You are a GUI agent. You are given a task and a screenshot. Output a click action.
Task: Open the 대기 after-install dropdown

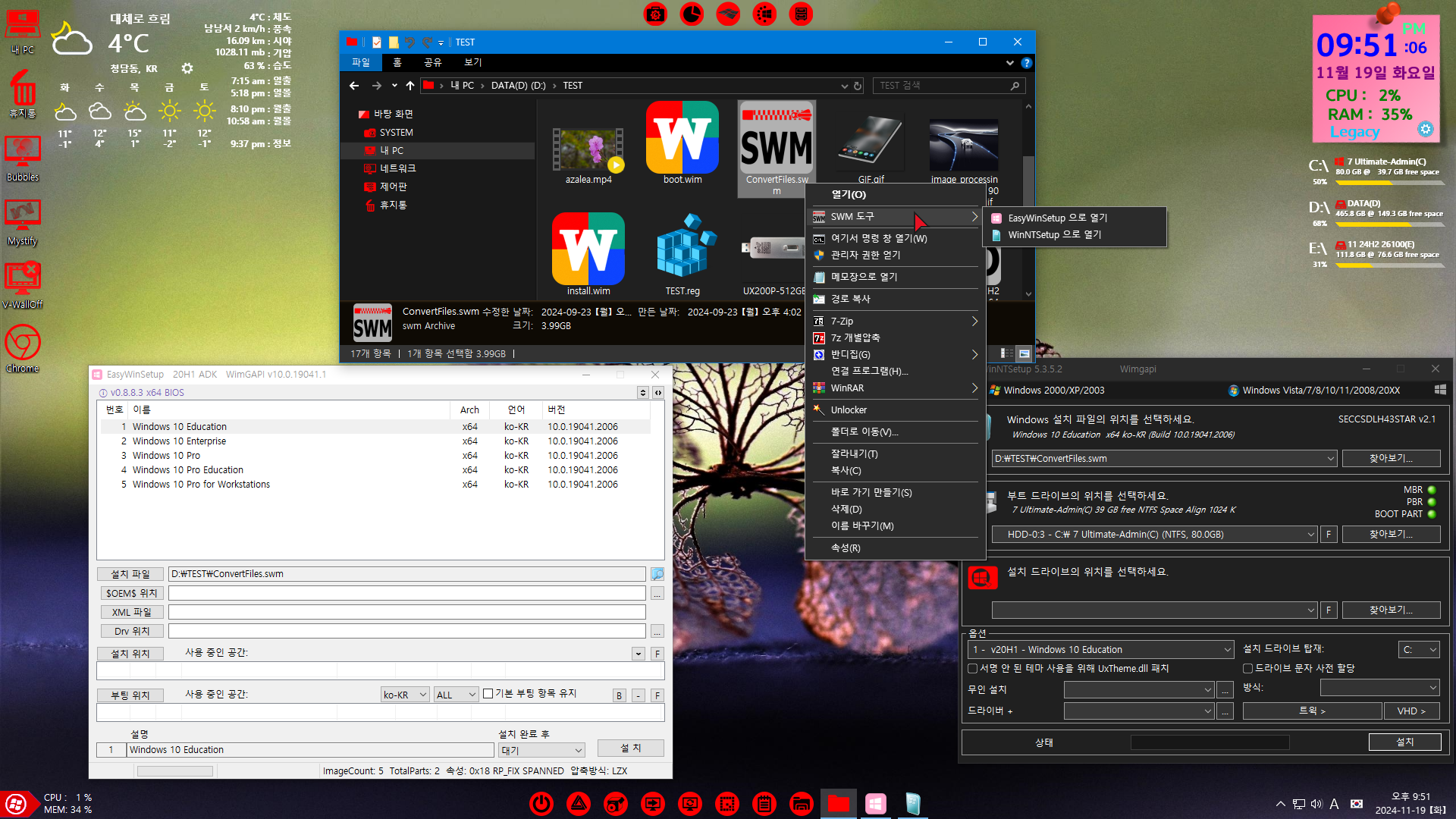click(x=541, y=750)
